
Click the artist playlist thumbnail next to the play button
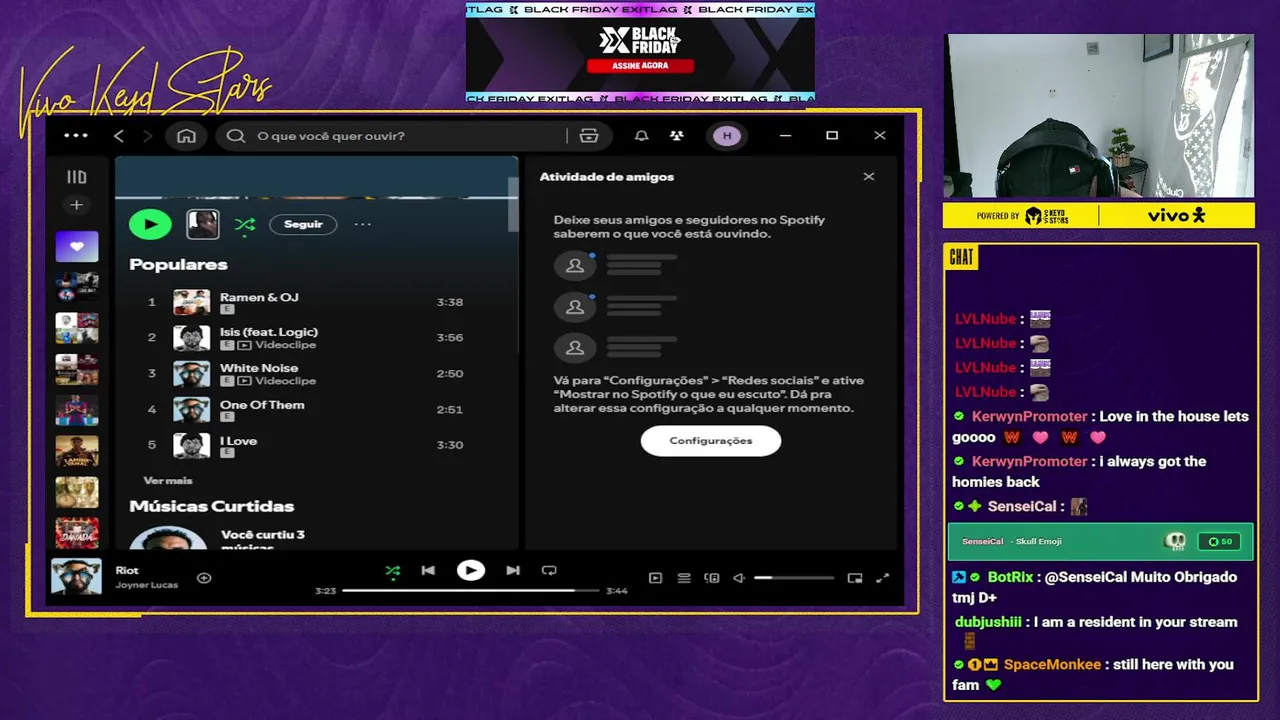[x=203, y=224]
